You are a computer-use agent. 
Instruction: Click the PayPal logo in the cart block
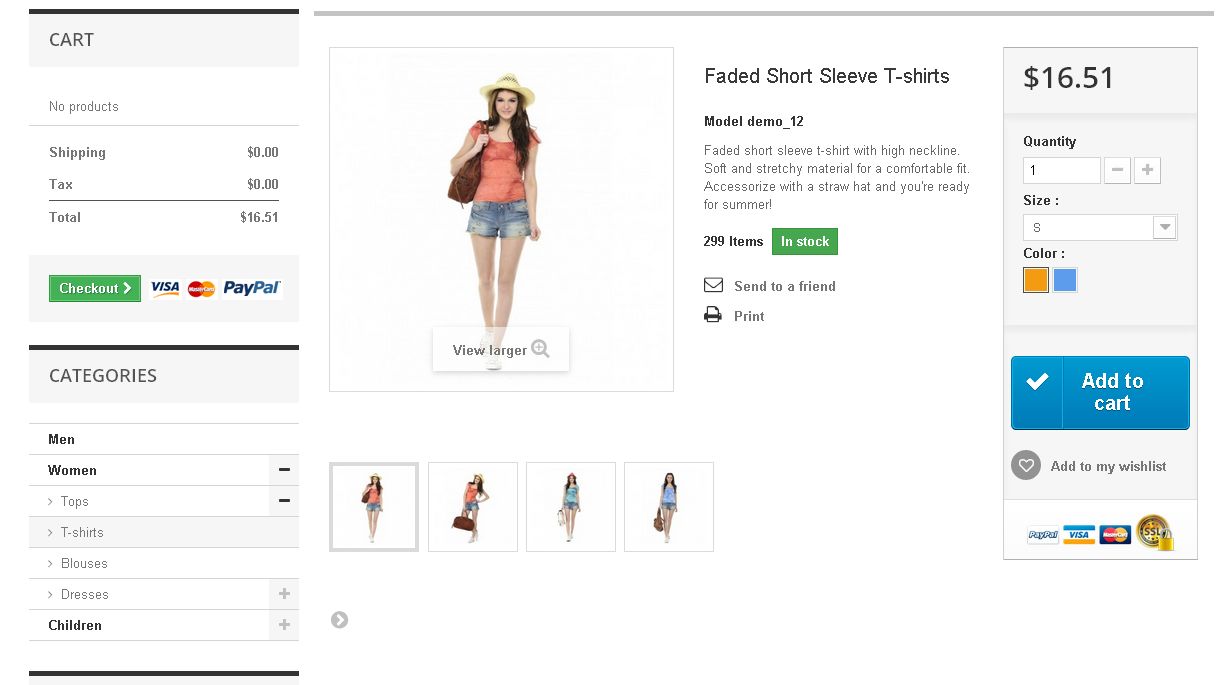click(x=252, y=288)
